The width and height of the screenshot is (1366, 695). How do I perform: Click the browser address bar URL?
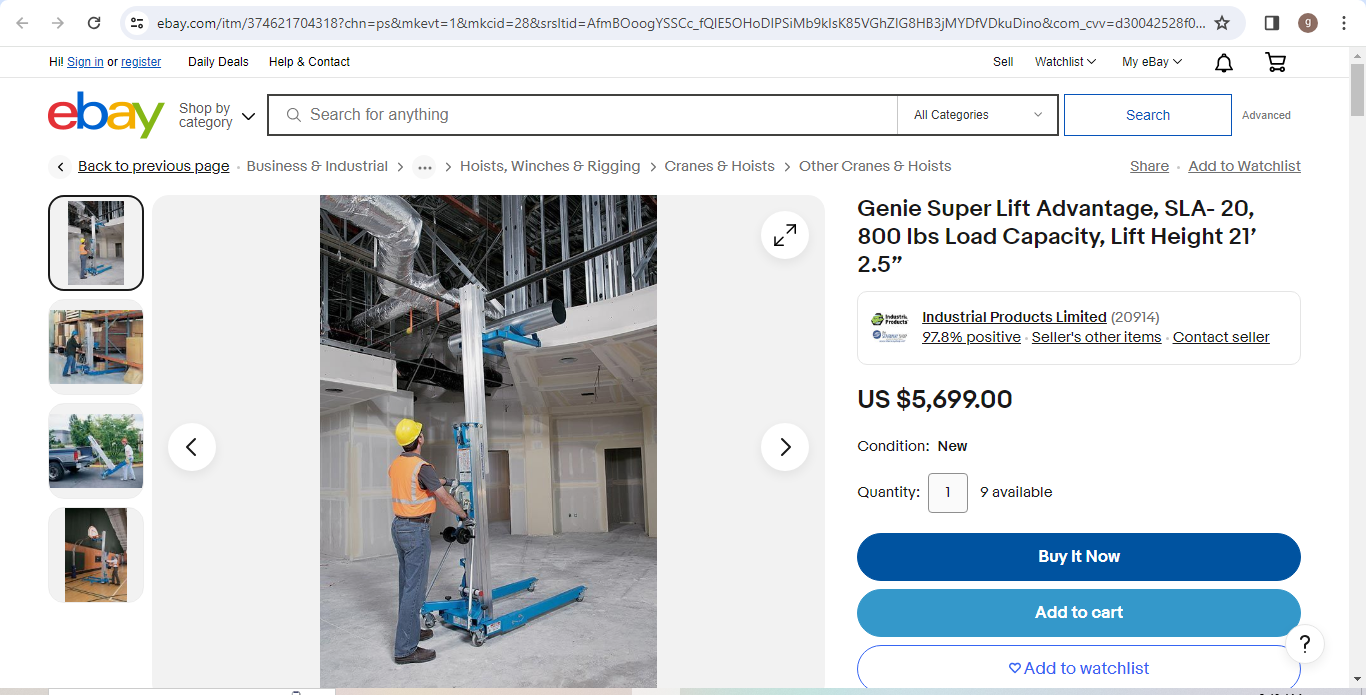click(x=680, y=23)
